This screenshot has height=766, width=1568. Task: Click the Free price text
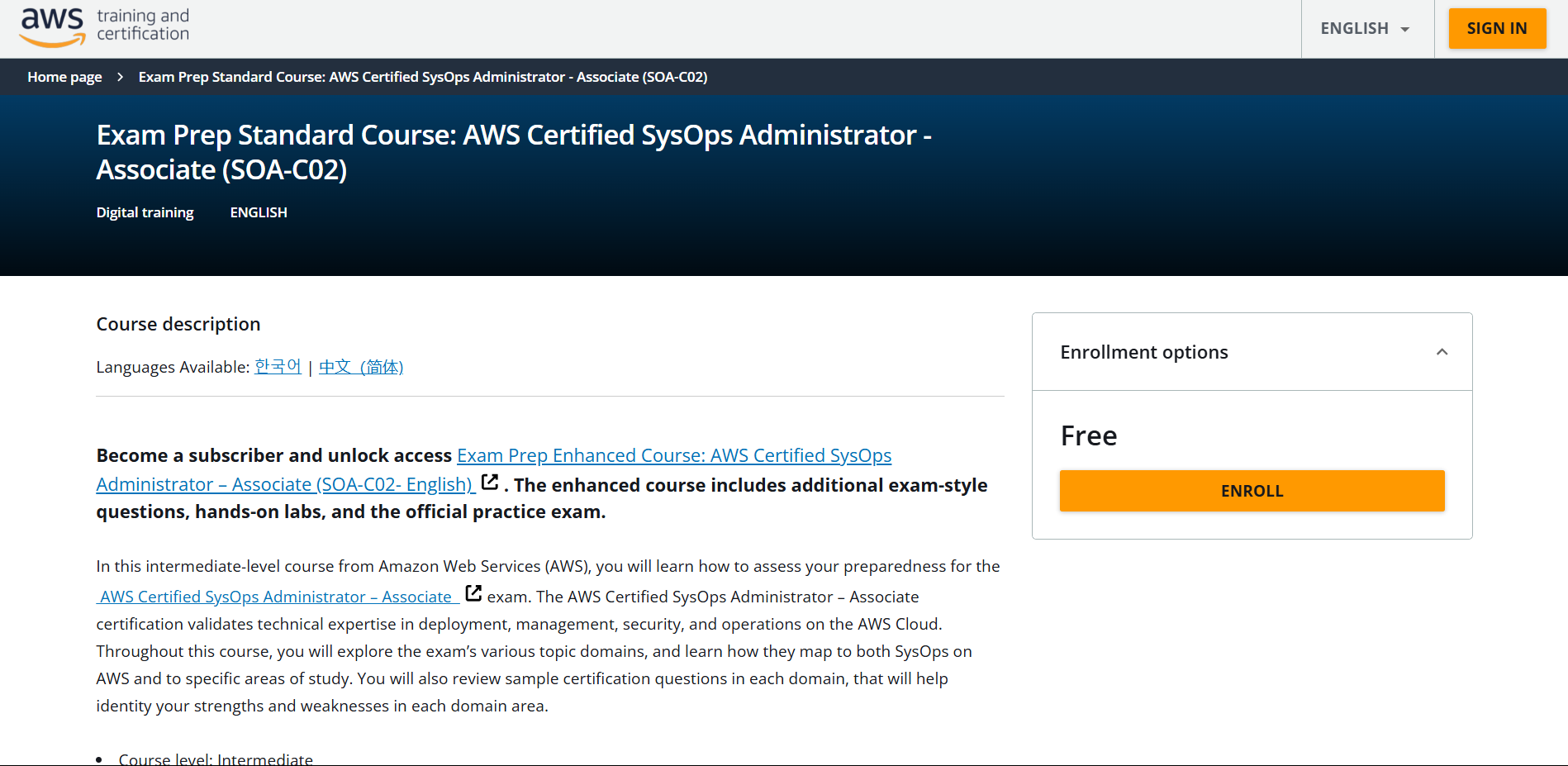[1089, 435]
